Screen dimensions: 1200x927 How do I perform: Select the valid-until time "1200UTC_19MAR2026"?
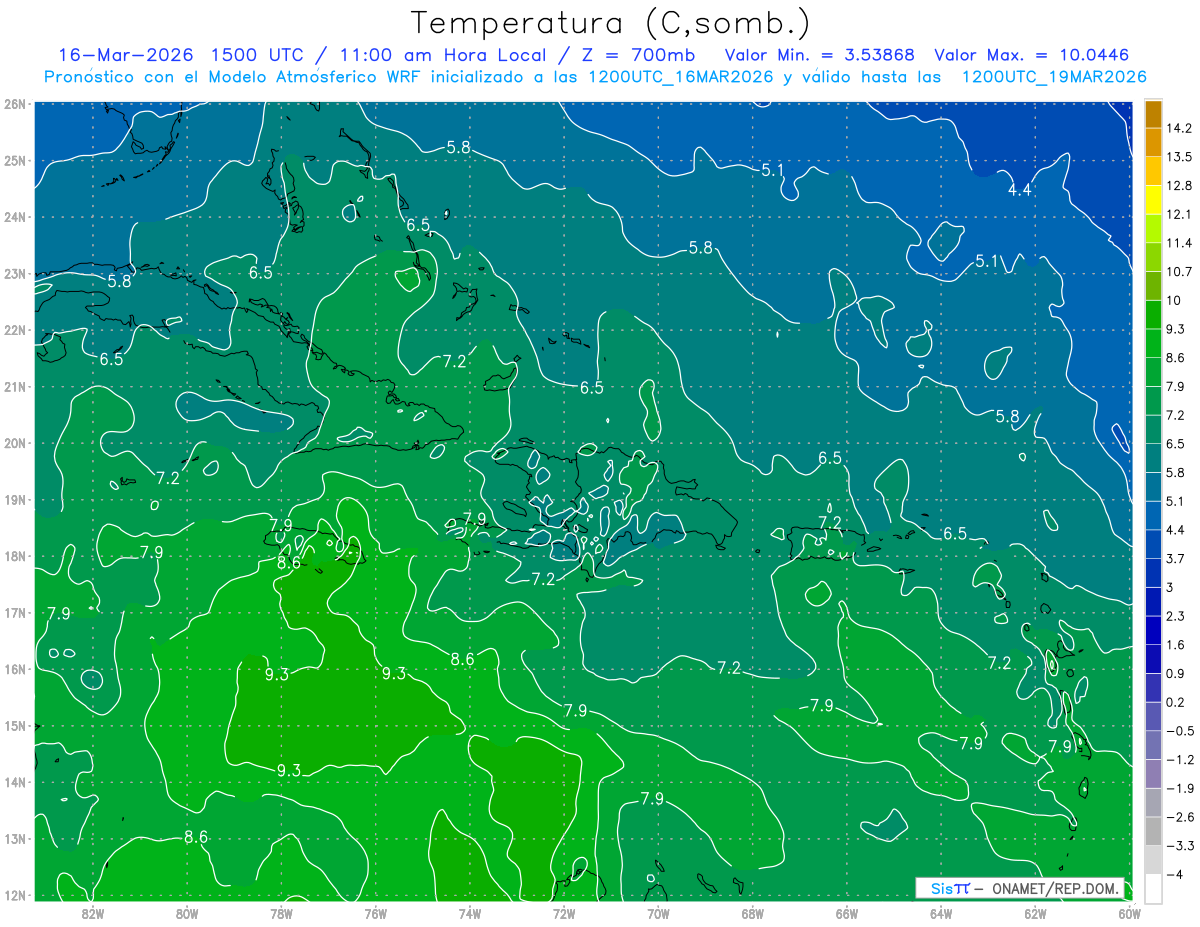[1053, 77]
